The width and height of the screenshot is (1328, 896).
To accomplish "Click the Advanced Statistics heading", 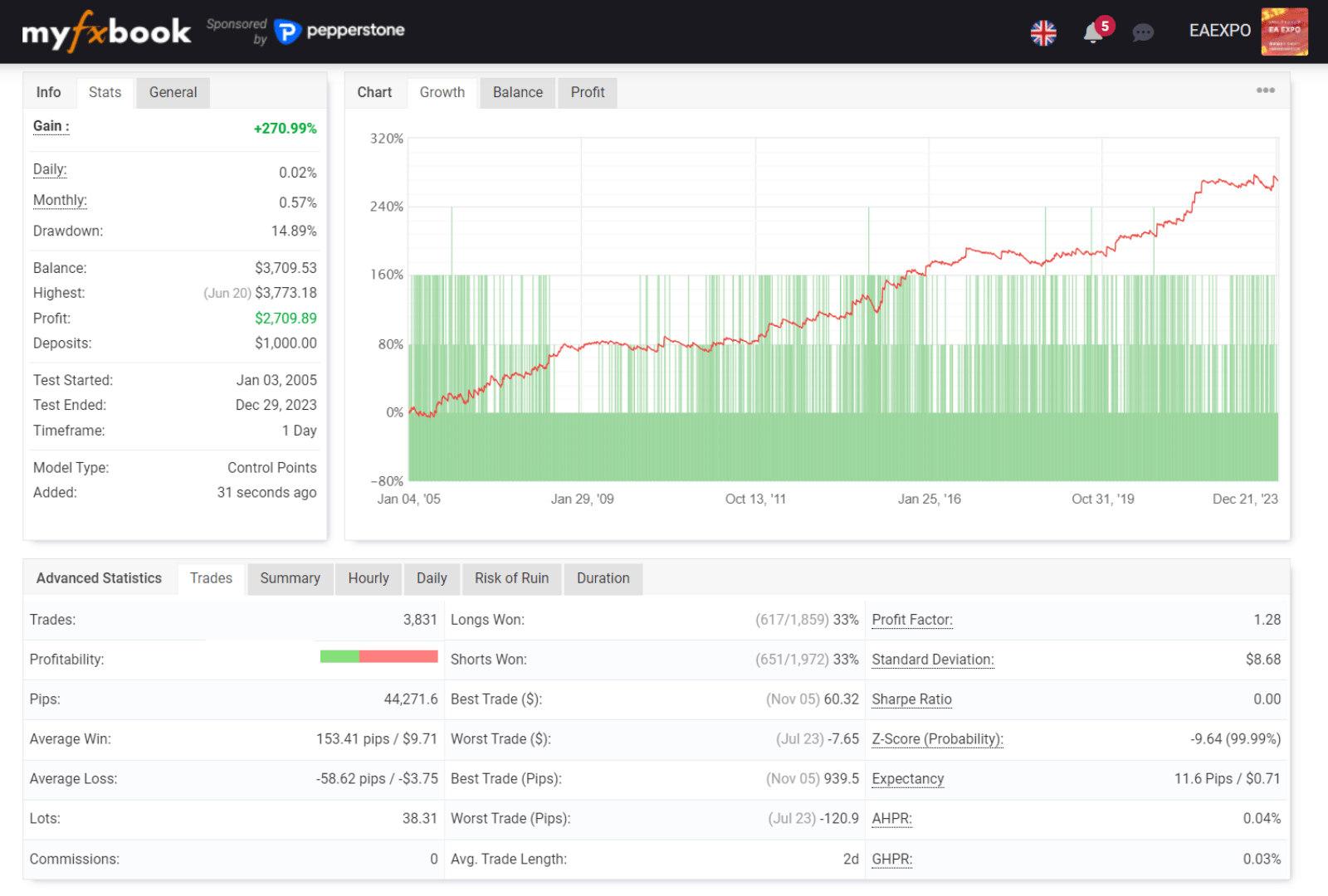I will [99, 578].
